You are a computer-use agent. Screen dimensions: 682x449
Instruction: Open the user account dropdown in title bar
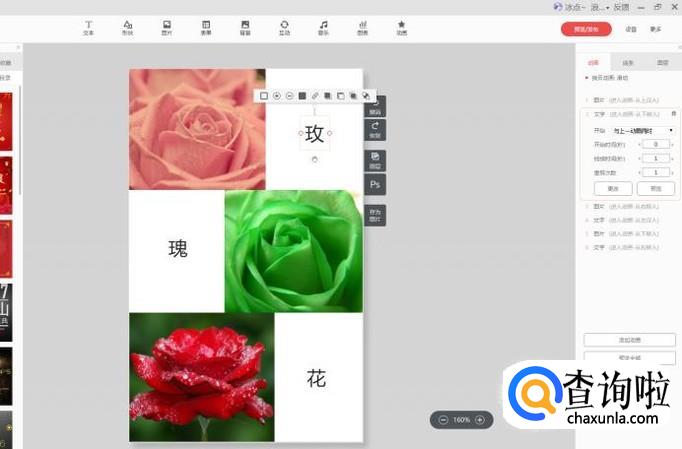(x=601, y=7)
